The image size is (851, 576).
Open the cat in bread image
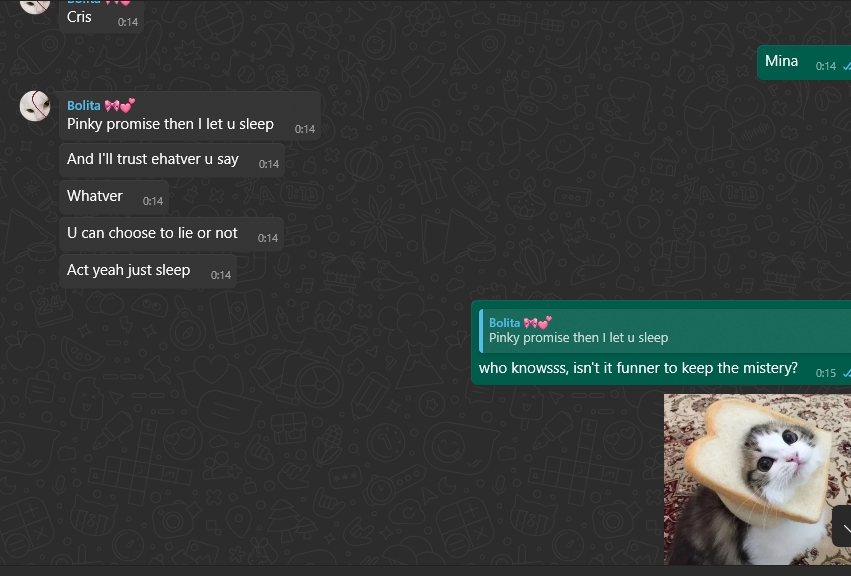click(757, 479)
